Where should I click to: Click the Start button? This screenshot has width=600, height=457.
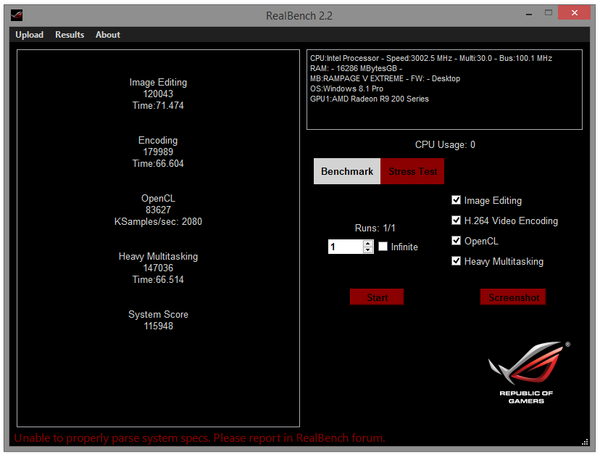[x=377, y=297]
